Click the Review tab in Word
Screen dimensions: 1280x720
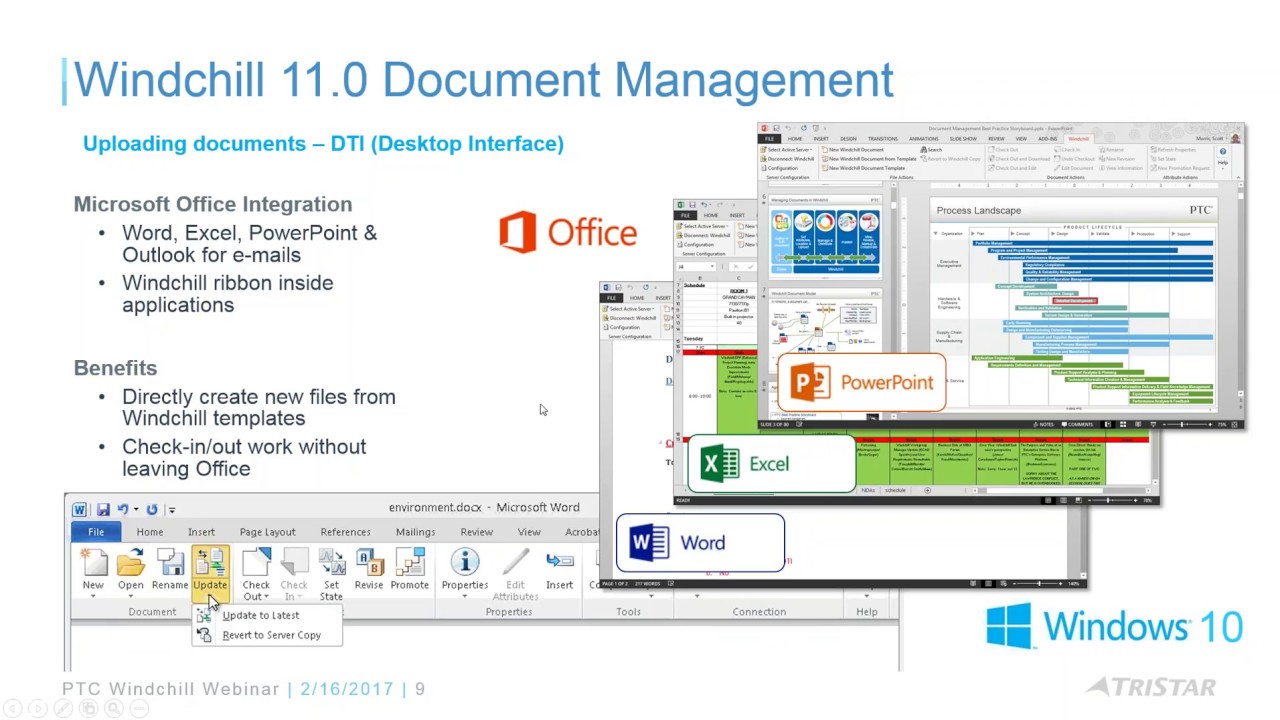click(x=476, y=532)
